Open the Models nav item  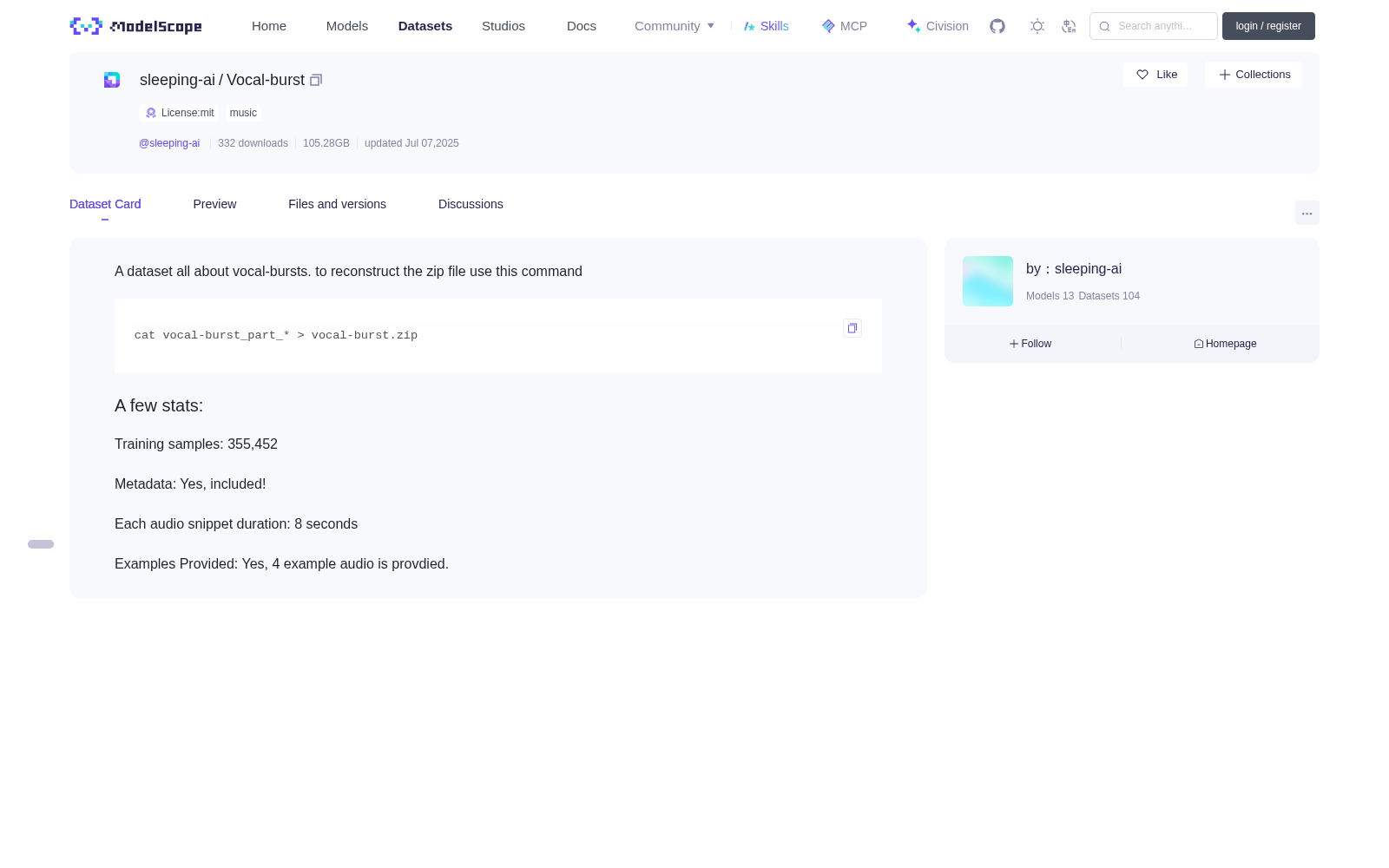(347, 26)
